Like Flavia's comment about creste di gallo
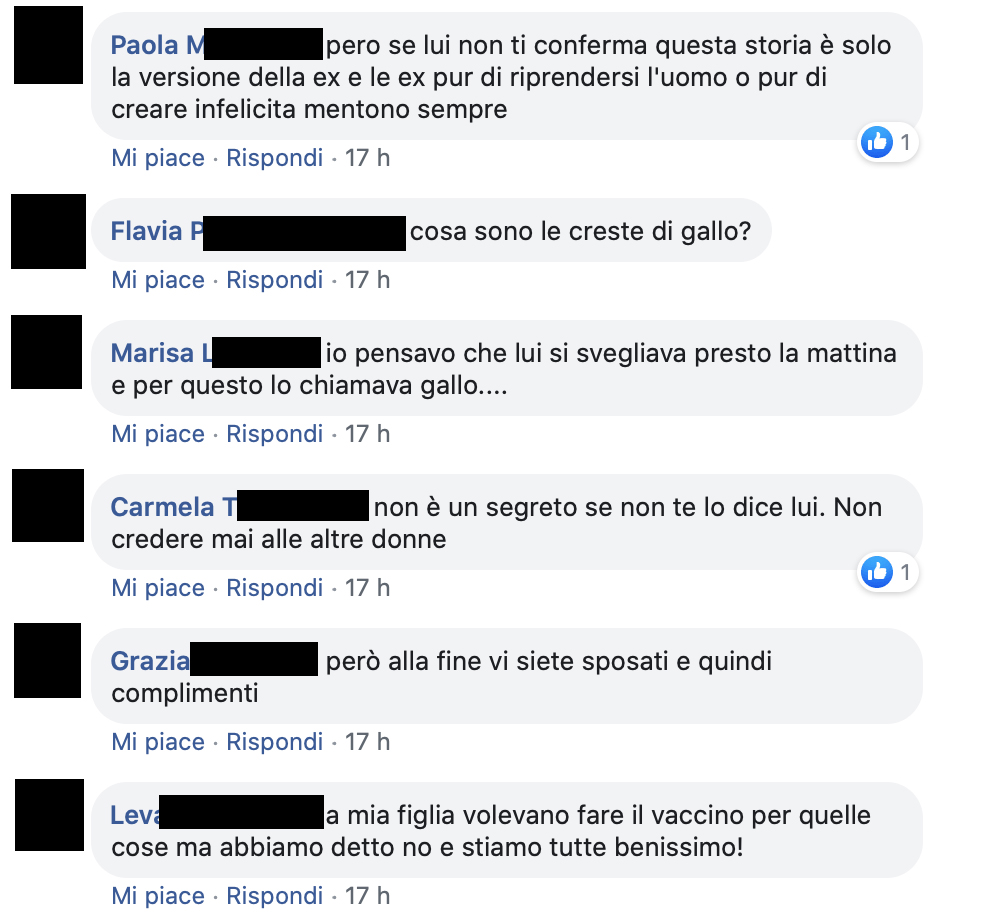The width and height of the screenshot is (986, 916). [158, 280]
